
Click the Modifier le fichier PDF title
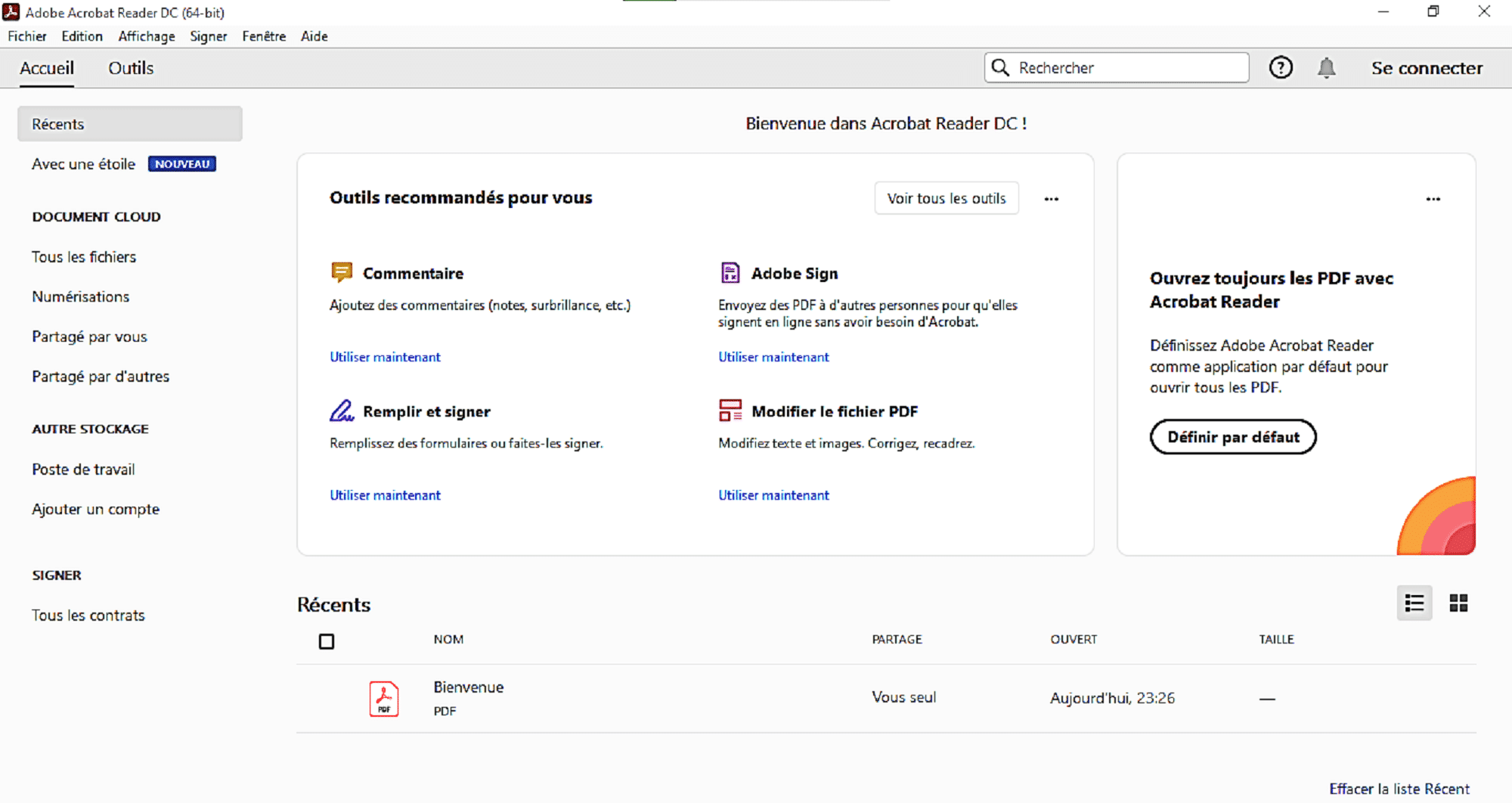(x=835, y=412)
